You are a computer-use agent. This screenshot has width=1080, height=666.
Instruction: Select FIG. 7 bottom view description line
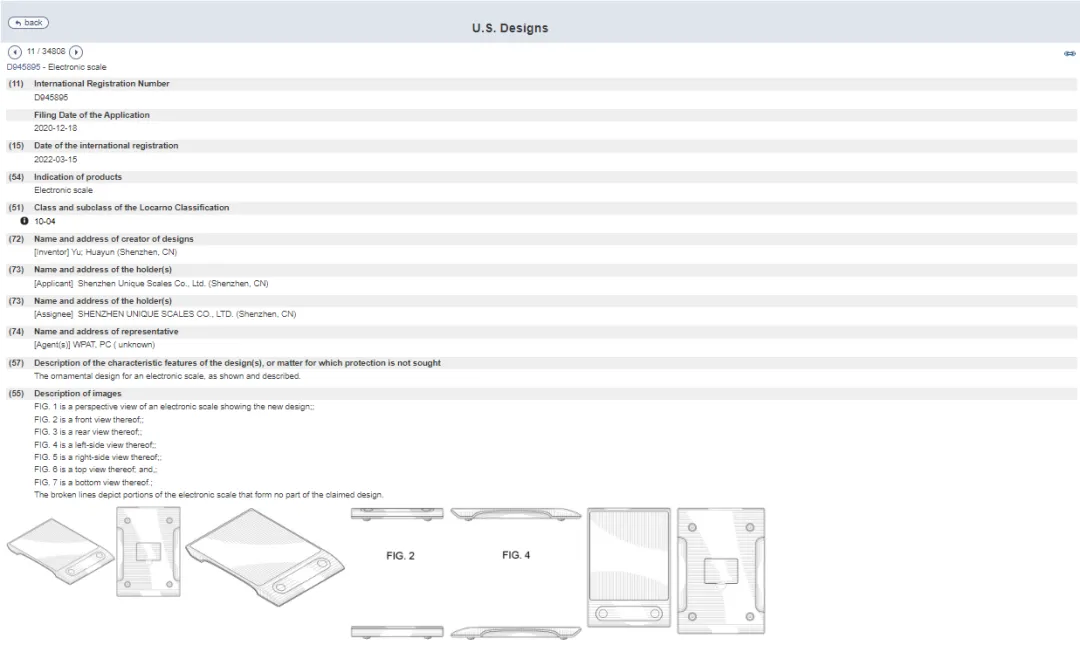94,483
